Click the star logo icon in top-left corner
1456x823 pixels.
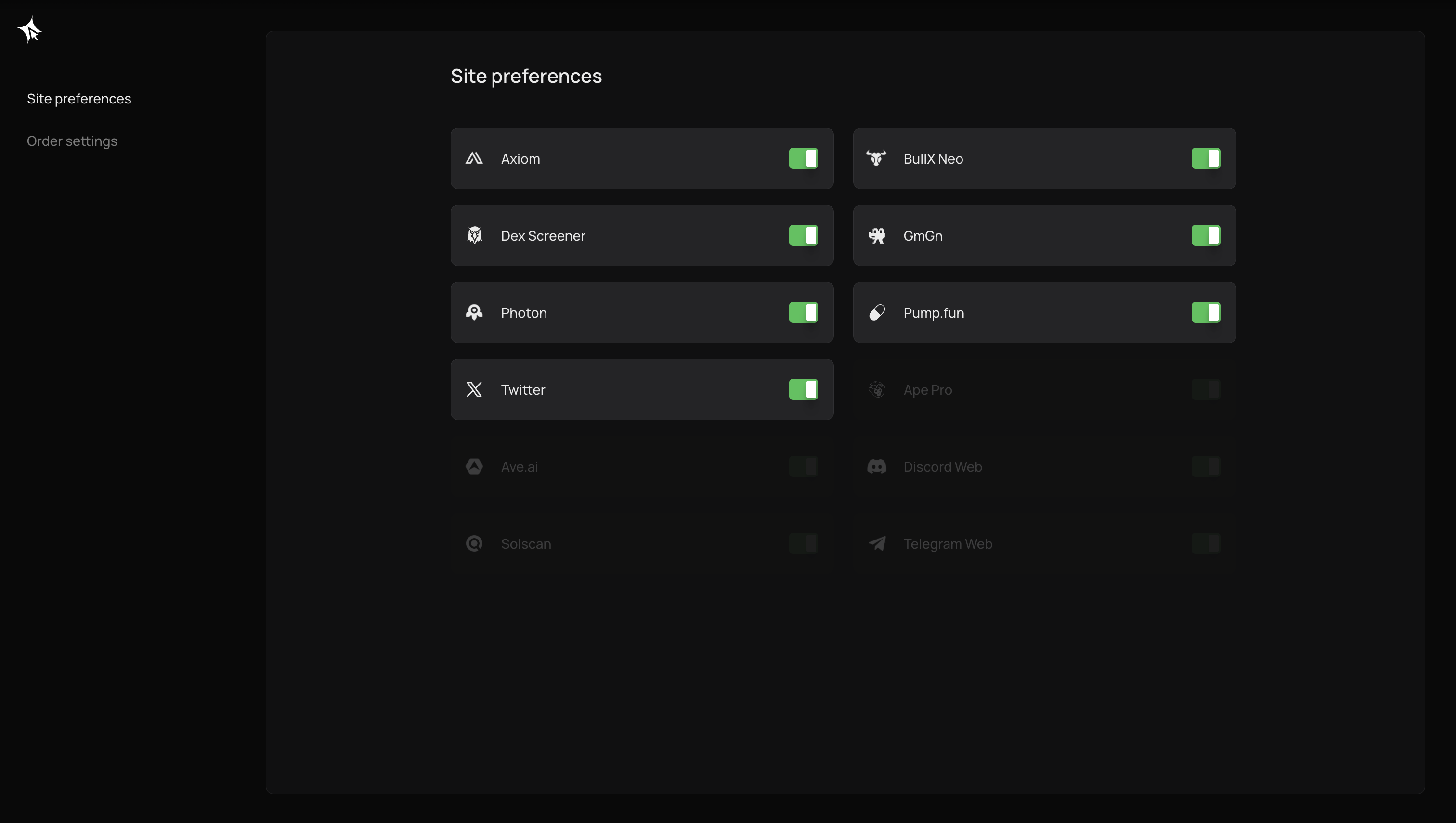coord(30,30)
